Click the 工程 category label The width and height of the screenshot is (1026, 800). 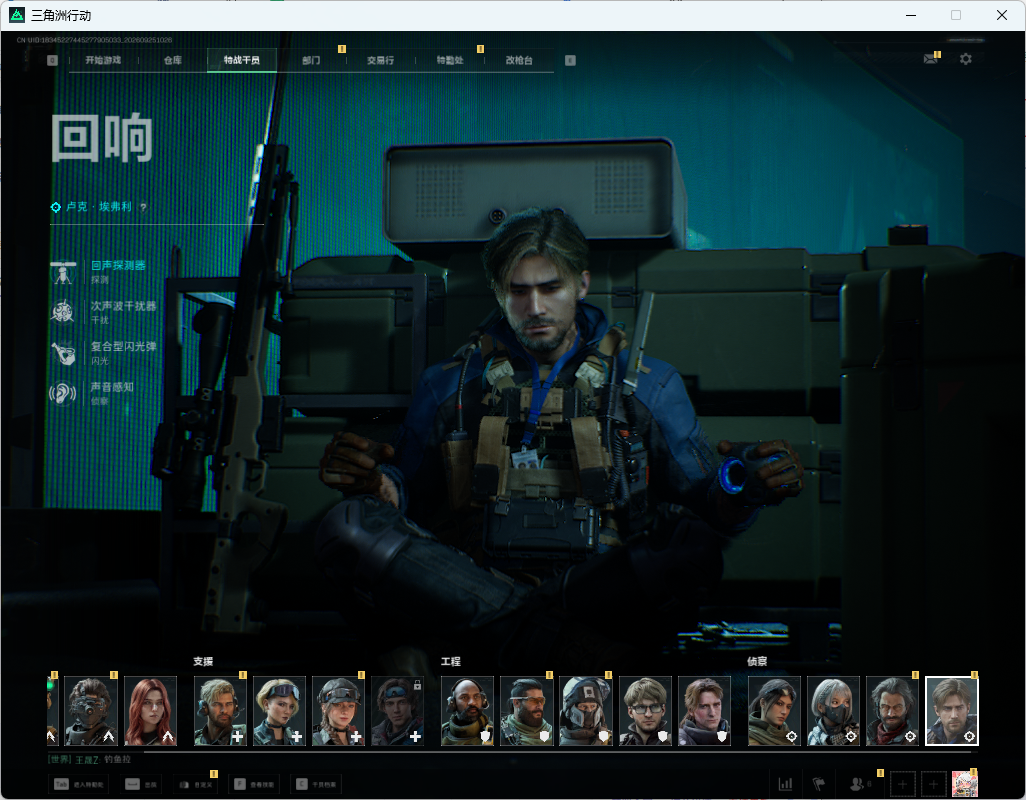click(x=450, y=661)
